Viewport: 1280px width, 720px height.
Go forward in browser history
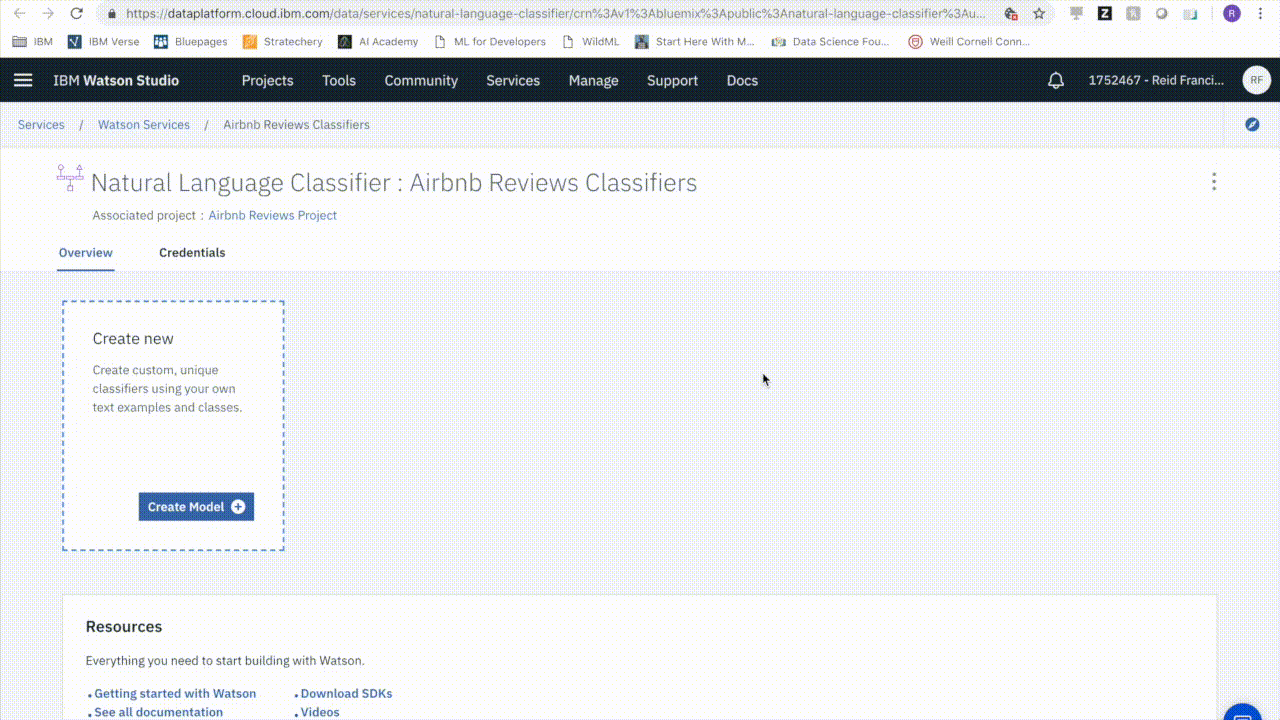48,14
